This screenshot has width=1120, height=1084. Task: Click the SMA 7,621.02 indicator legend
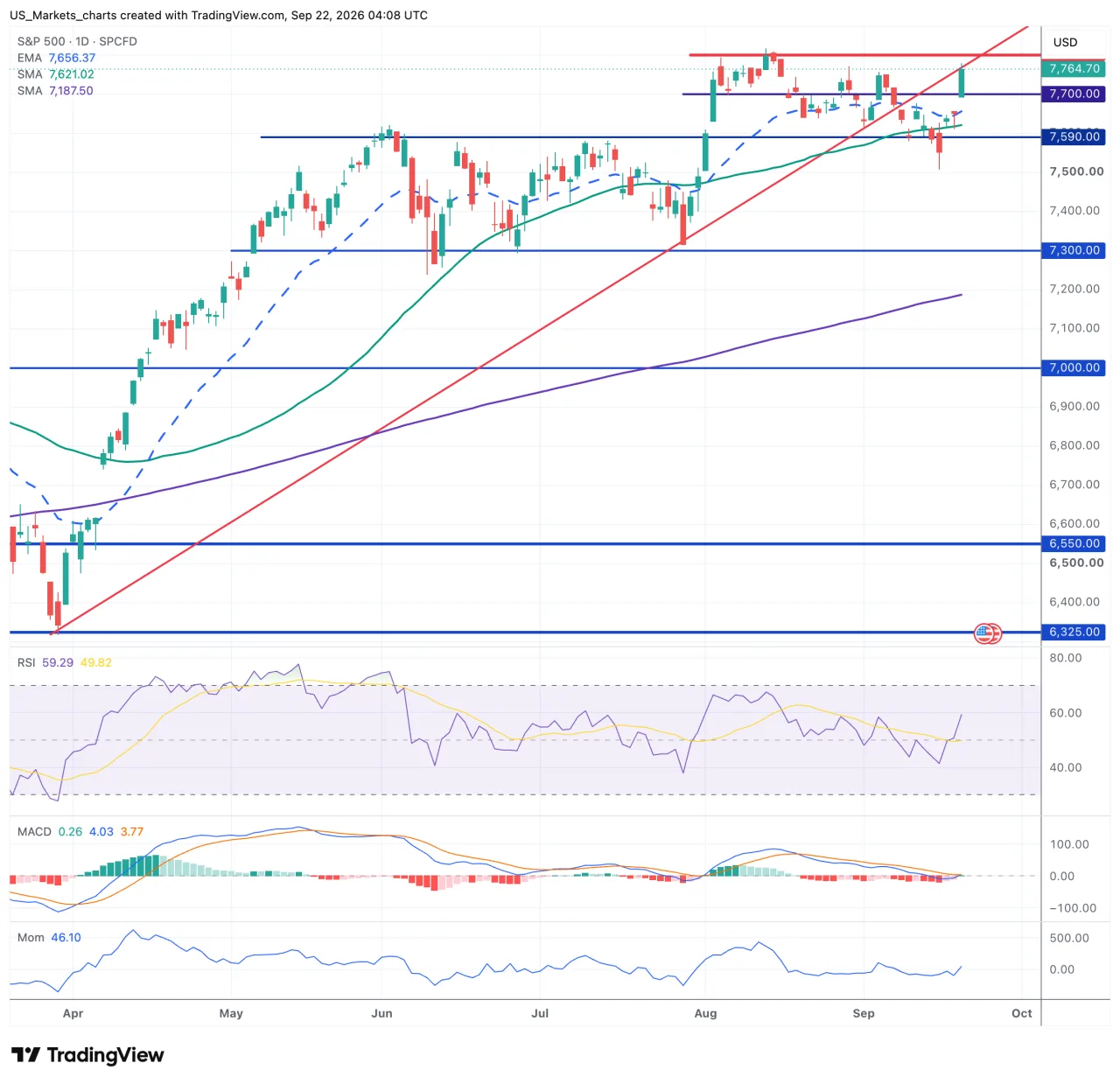click(55, 74)
